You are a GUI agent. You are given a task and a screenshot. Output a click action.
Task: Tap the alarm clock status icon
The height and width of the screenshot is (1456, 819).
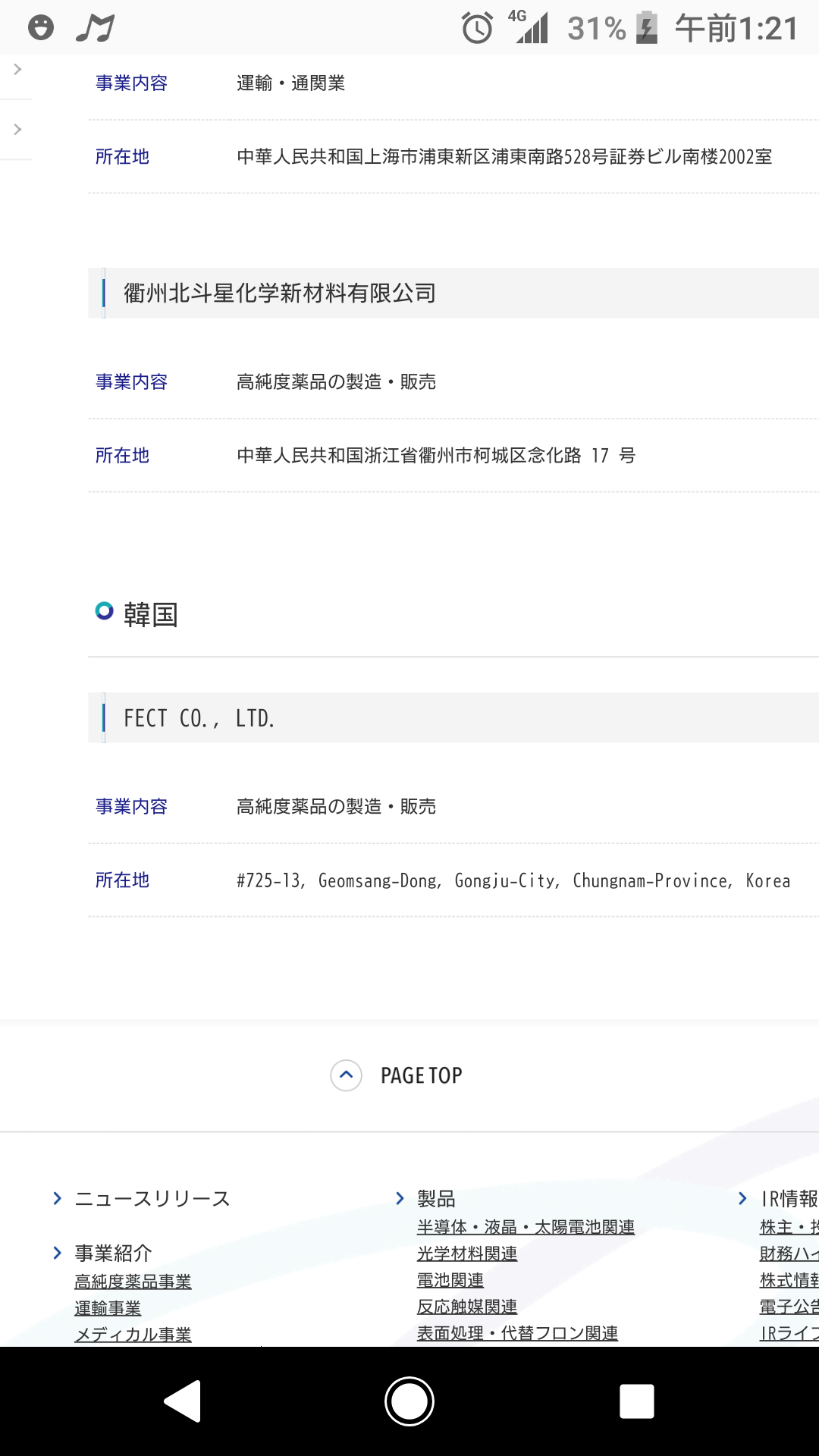[x=477, y=29]
